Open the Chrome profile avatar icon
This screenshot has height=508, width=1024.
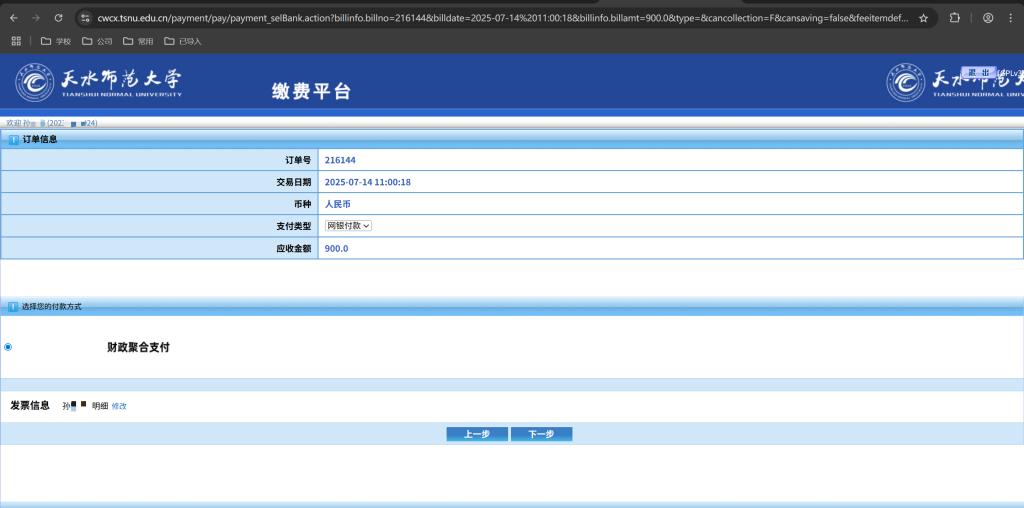click(x=988, y=18)
